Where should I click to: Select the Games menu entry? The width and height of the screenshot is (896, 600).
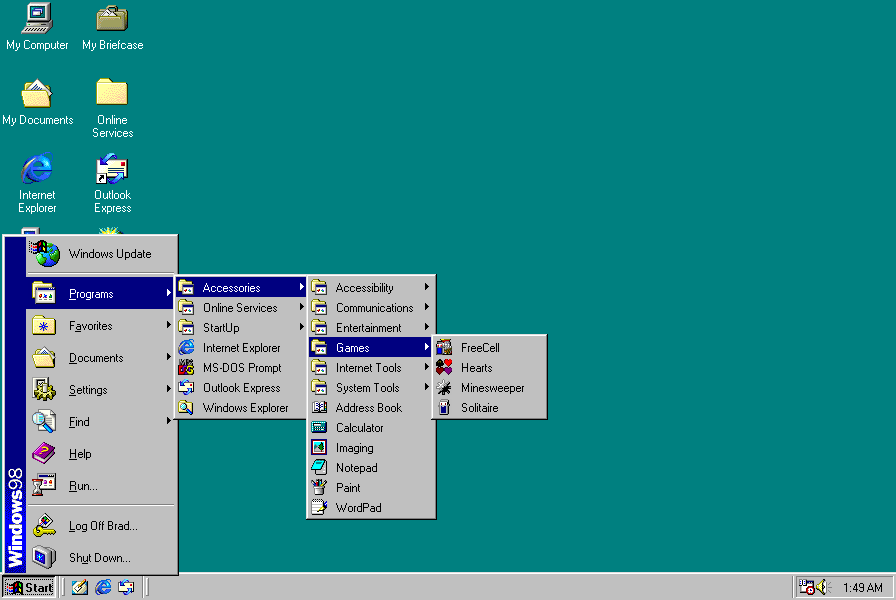pyautogui.click(x=371, y=347)
